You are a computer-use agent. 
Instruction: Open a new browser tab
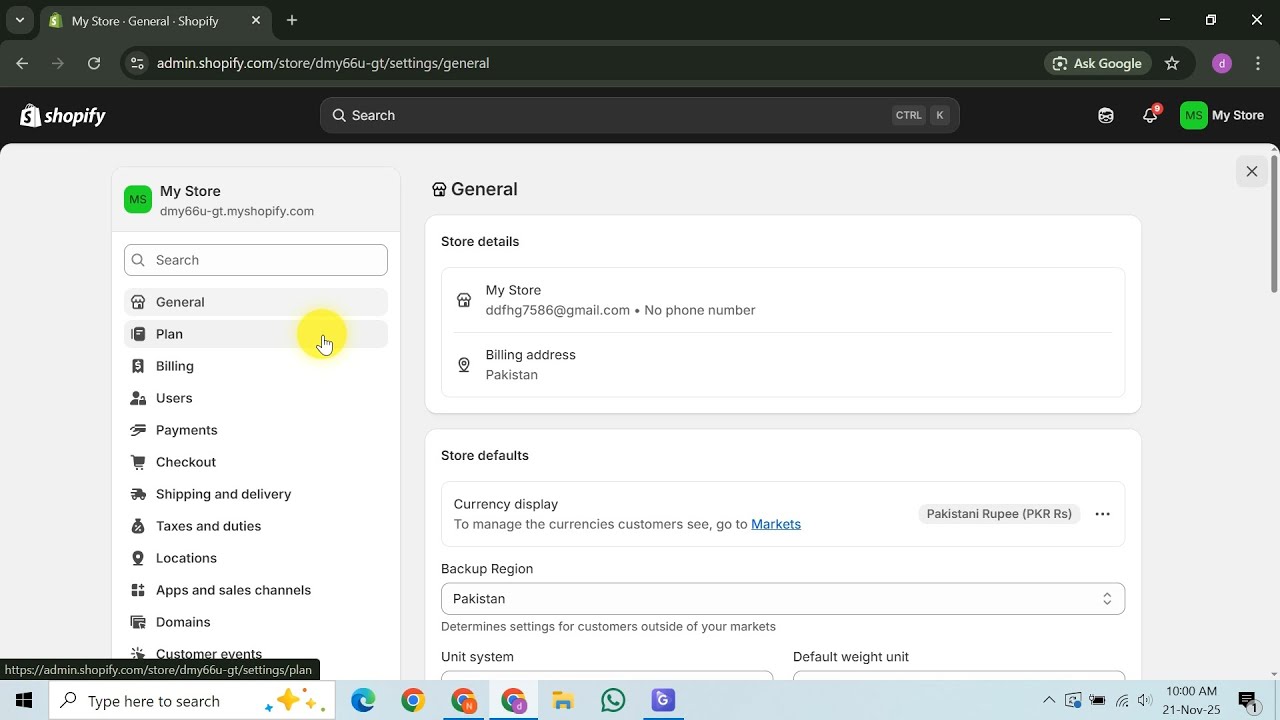coord(292,20)
